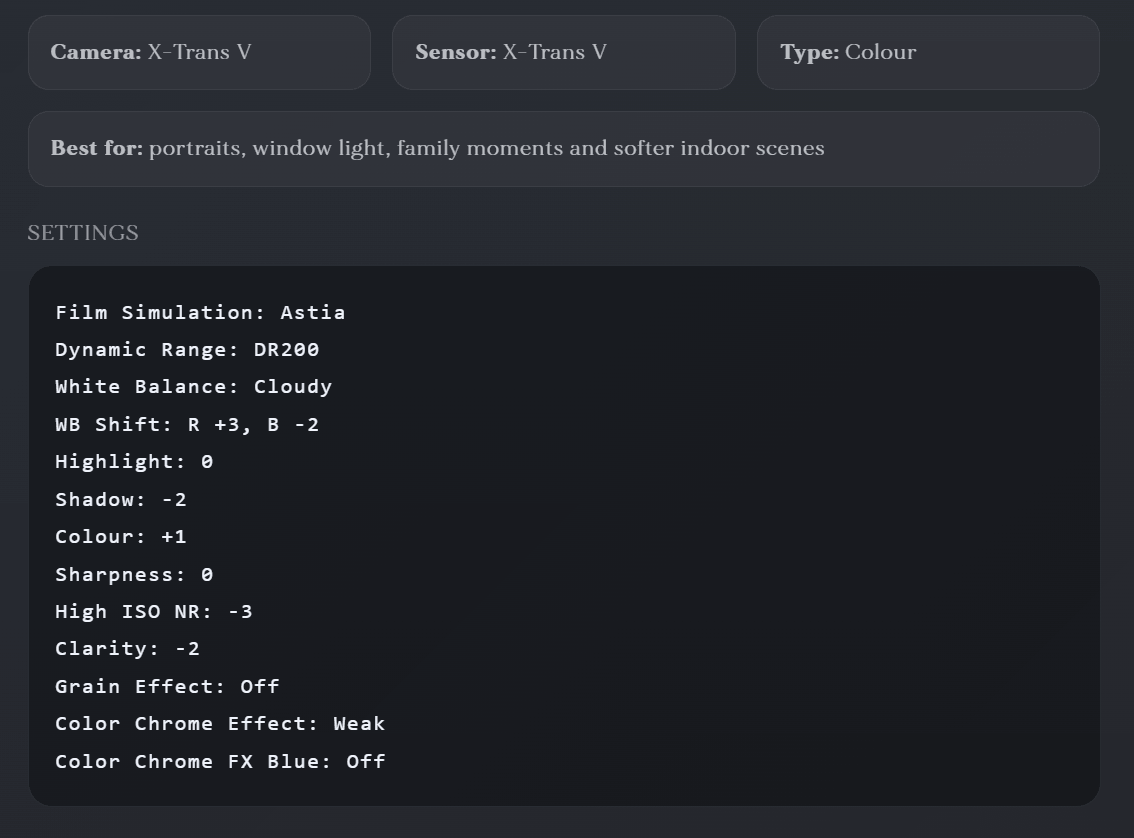The image size is (1134, 838).
Task: Click the Color Chrome Effect: Weak line
Action: (220, 724)
